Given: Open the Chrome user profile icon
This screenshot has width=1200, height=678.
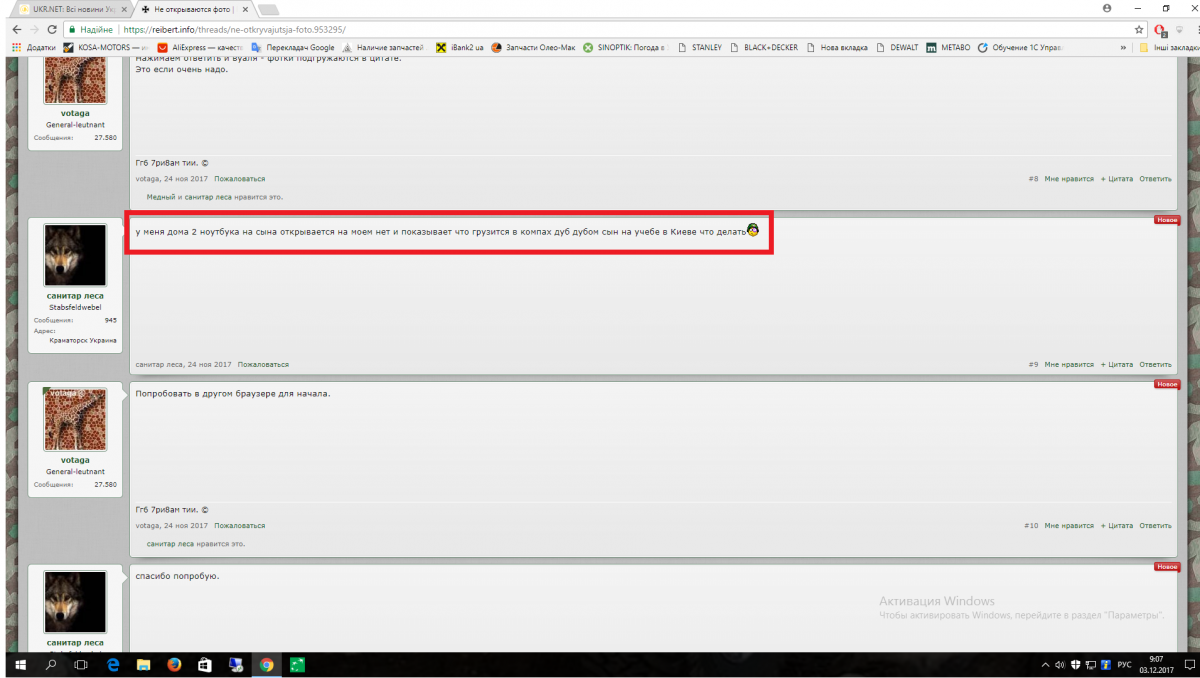Looking at the screenshot, I should coord(1107,8).
